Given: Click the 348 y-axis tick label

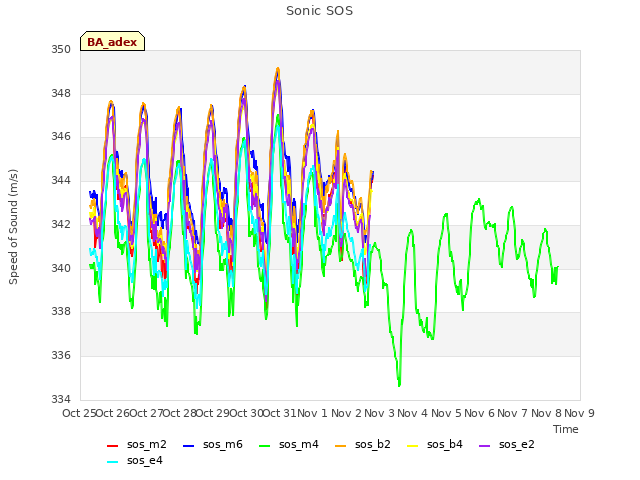Looking at the screenshot, I should point(61,93).
